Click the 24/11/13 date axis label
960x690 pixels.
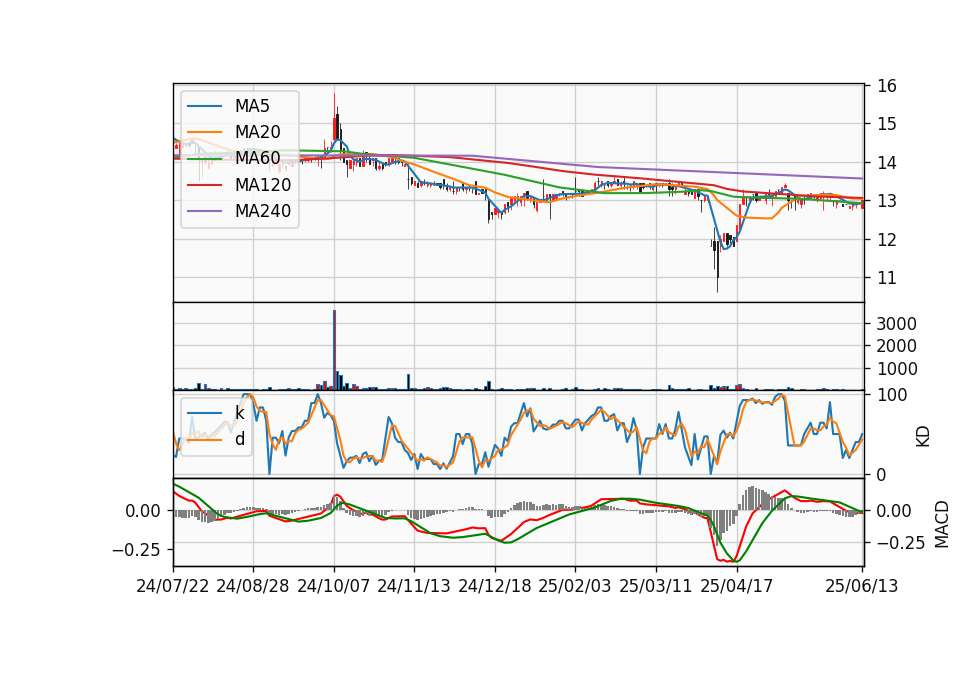pos(414,586)
